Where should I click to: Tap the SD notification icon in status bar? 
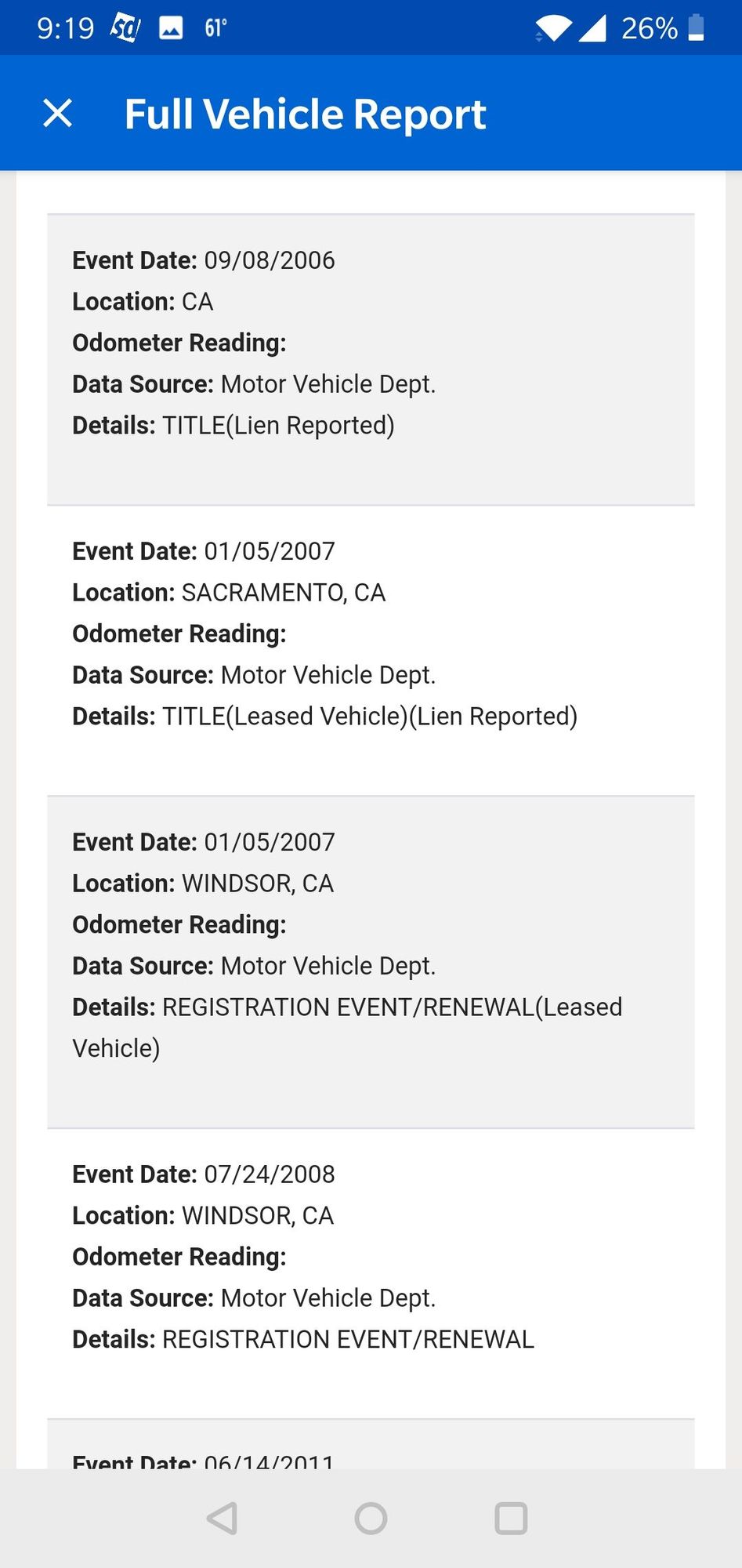[x=125, y=28]
